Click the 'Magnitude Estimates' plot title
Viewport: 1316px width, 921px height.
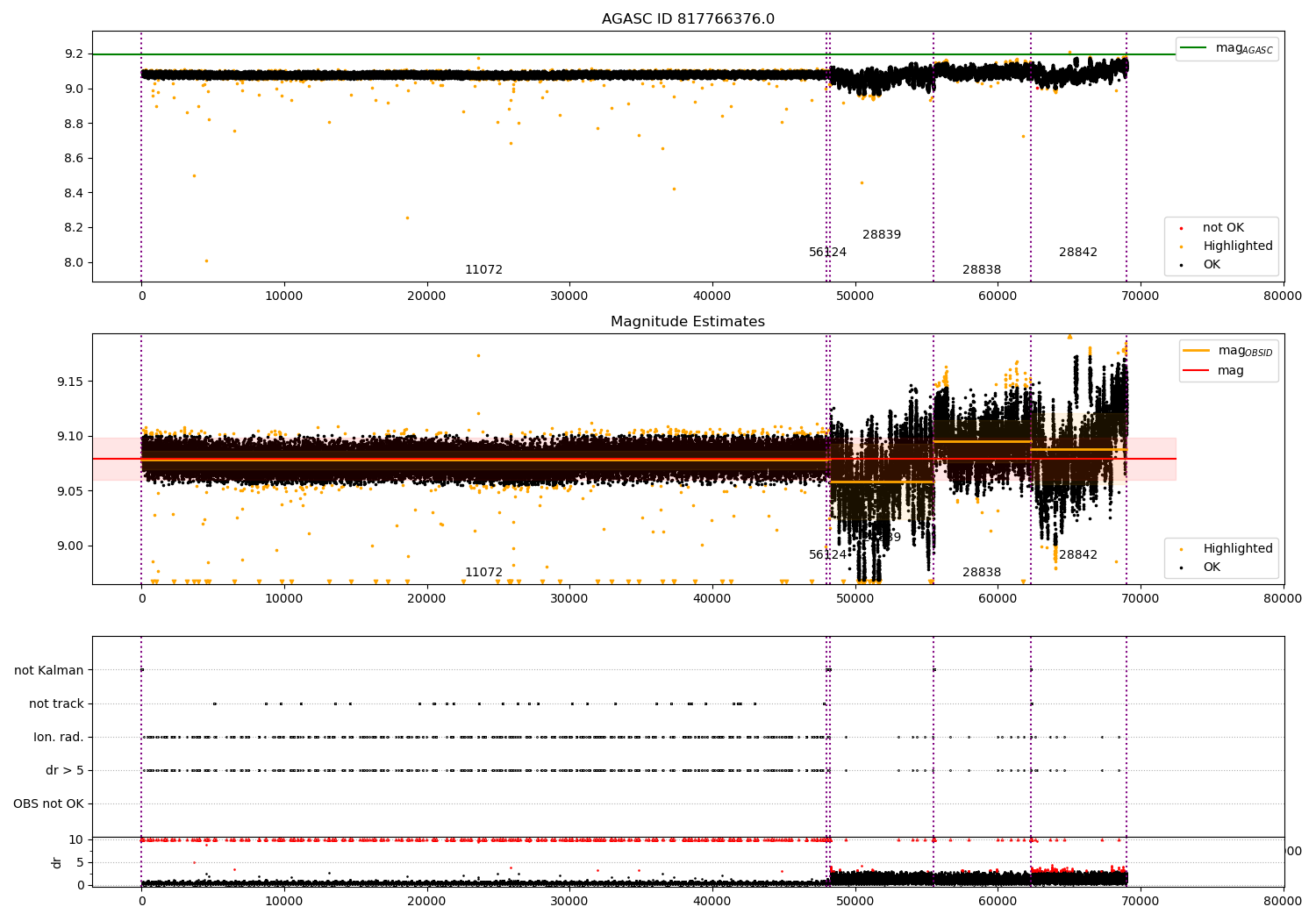point(688,322)
